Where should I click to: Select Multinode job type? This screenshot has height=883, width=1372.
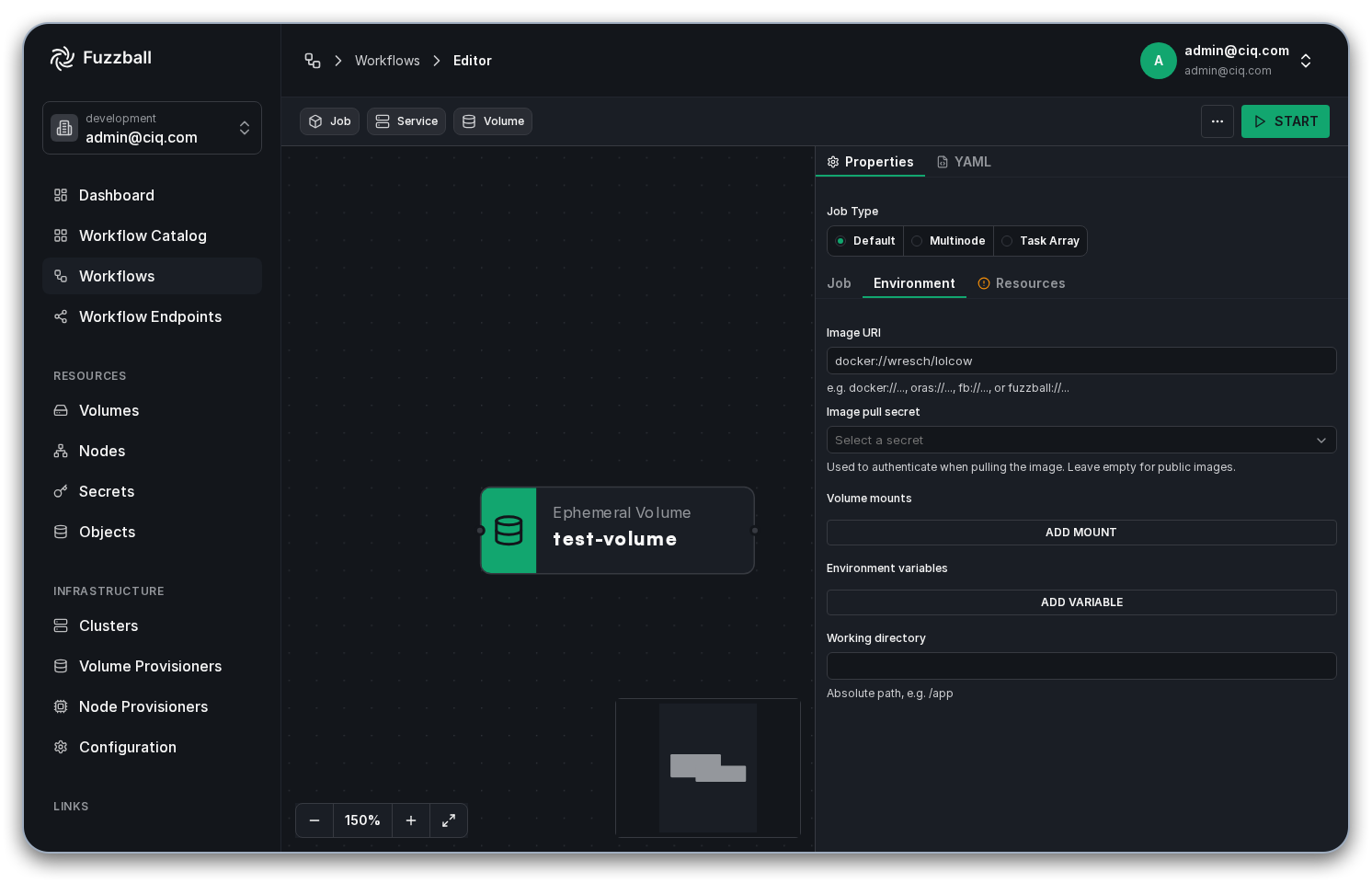point(948,241)
